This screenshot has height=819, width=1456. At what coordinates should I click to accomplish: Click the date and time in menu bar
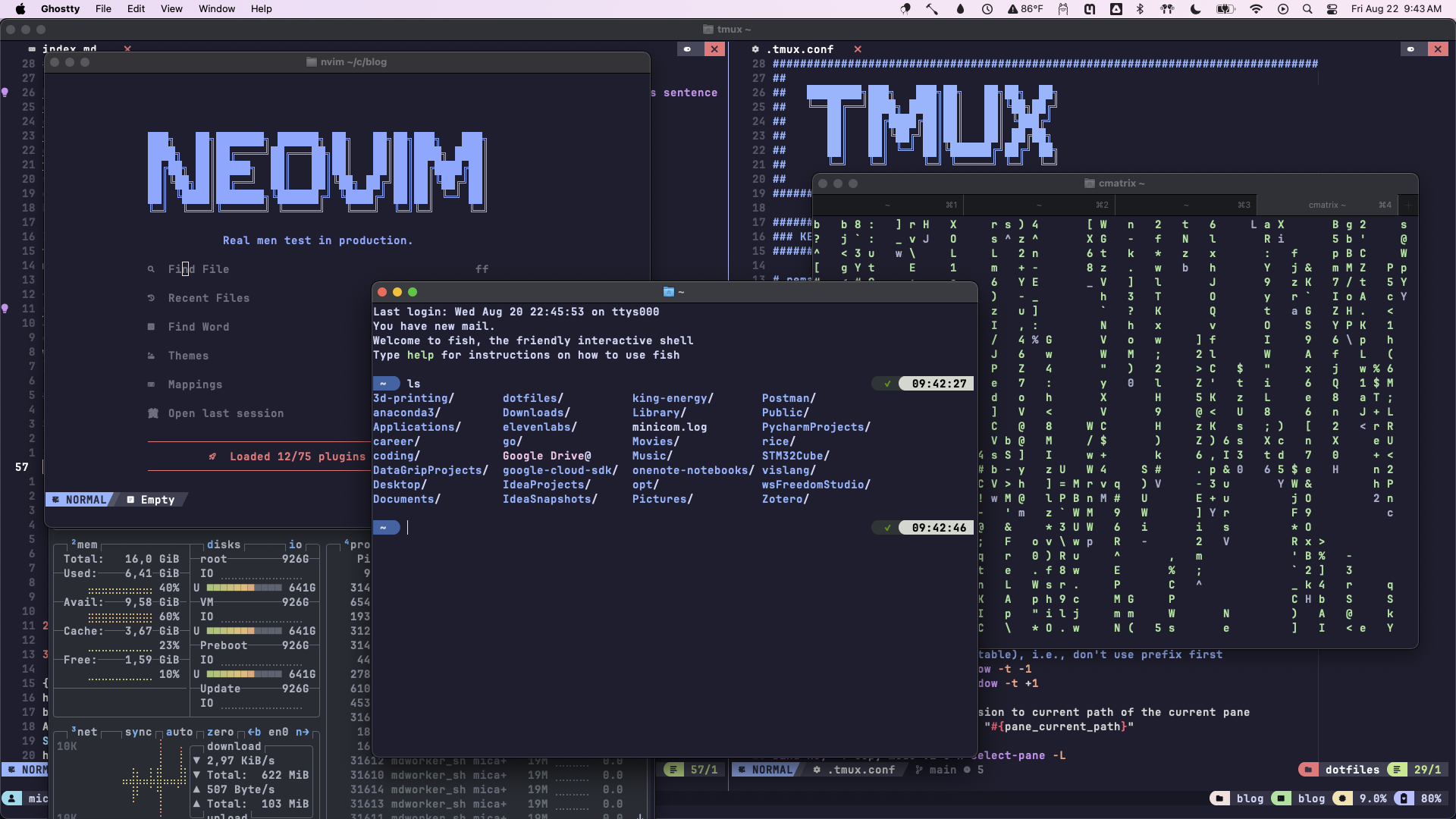pos(1396,8)
